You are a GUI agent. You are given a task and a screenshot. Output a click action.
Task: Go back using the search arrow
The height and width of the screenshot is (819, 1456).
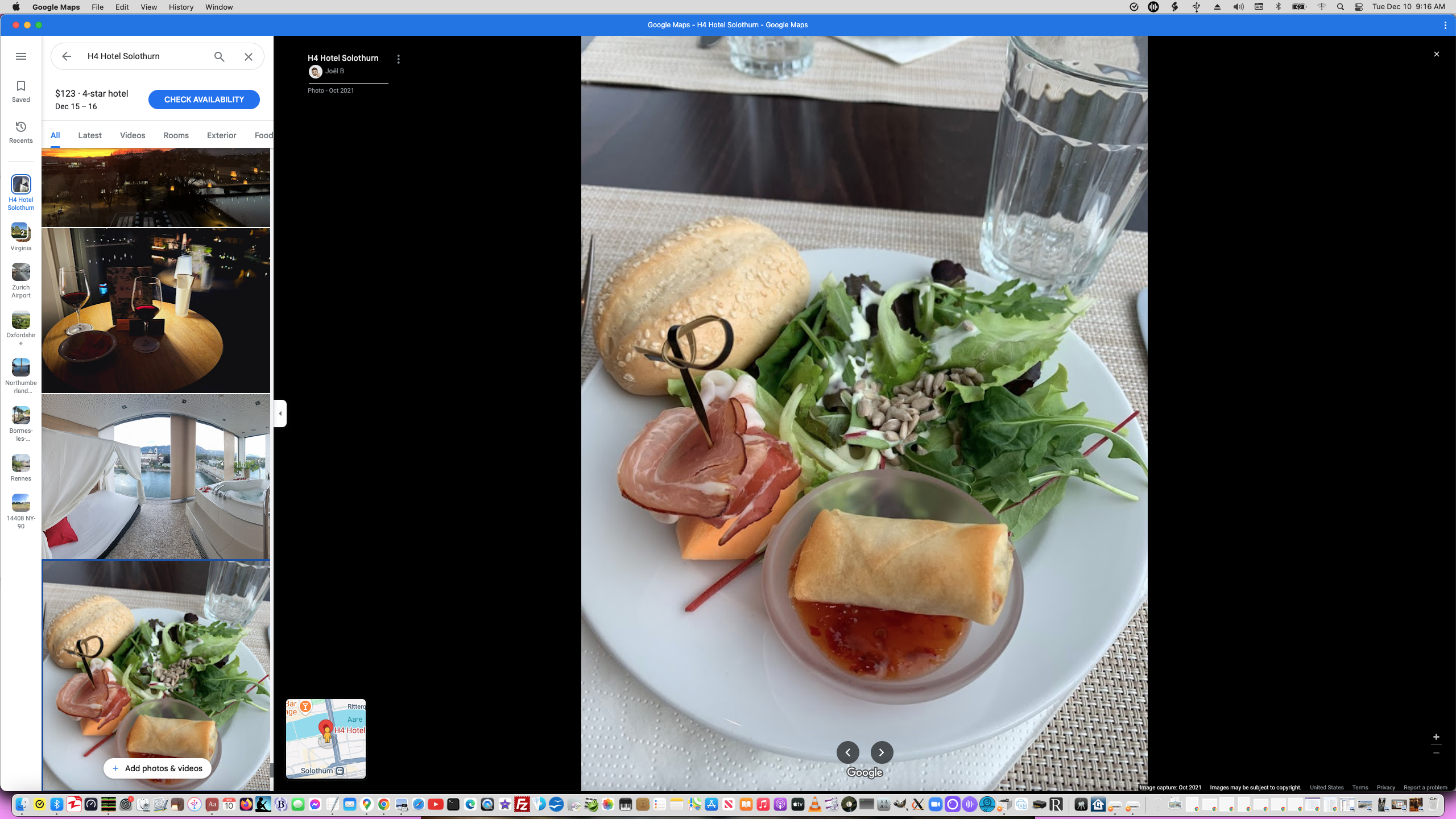pyautogui.click(x=67, y=56)
